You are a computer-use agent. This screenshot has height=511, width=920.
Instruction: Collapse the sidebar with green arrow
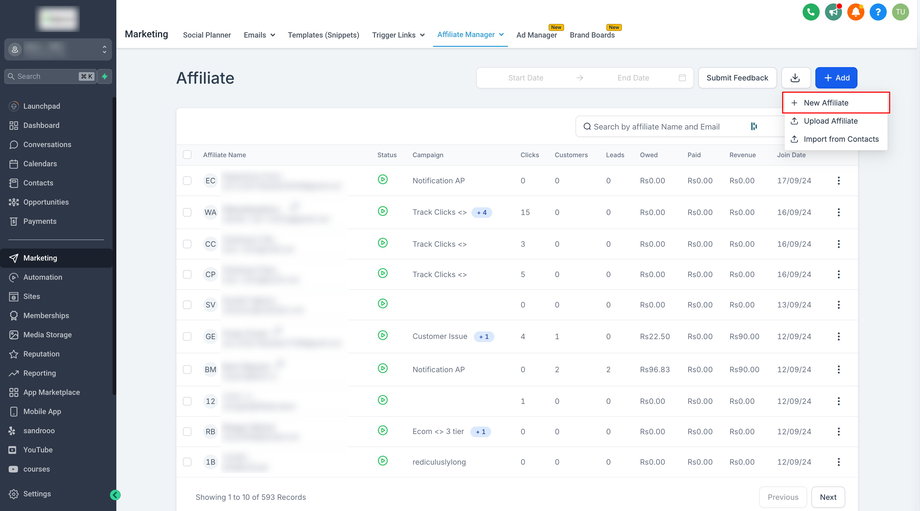click(115, 494)
